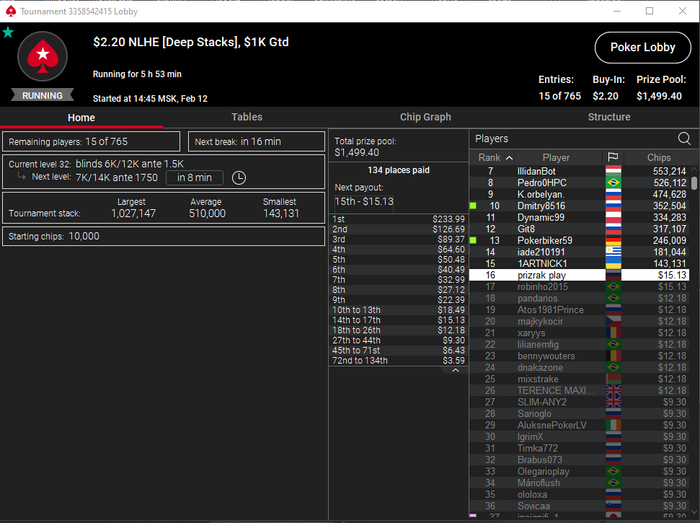Click the PokerStars spade tournament logo
700x523 pixels.
[x=42, y=56]
